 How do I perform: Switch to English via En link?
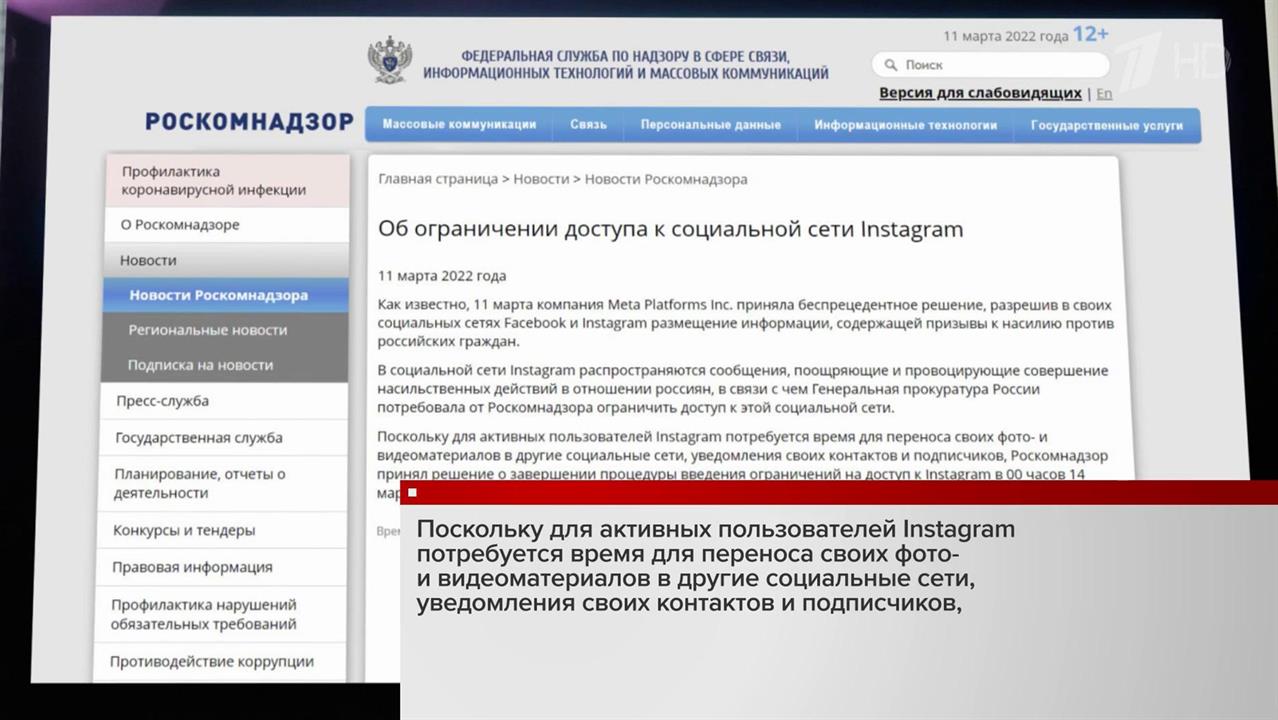click(x=1104, y=93)
